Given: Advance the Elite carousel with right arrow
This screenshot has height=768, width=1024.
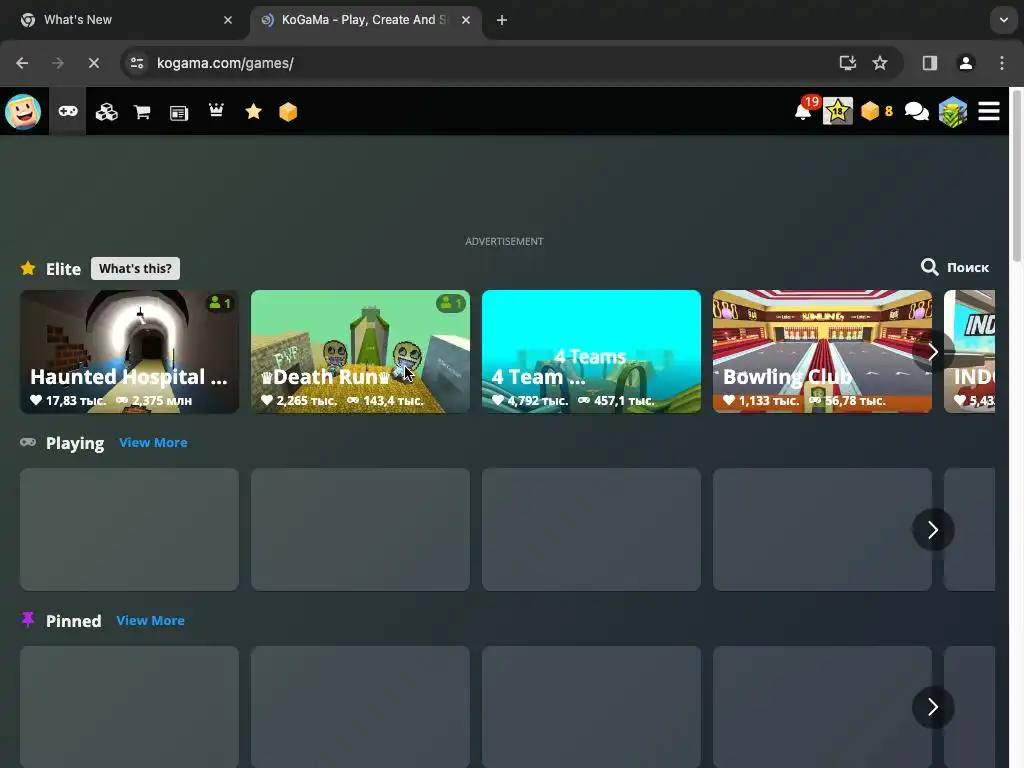Looking at the screenshot, I should (x=933, y=352).
